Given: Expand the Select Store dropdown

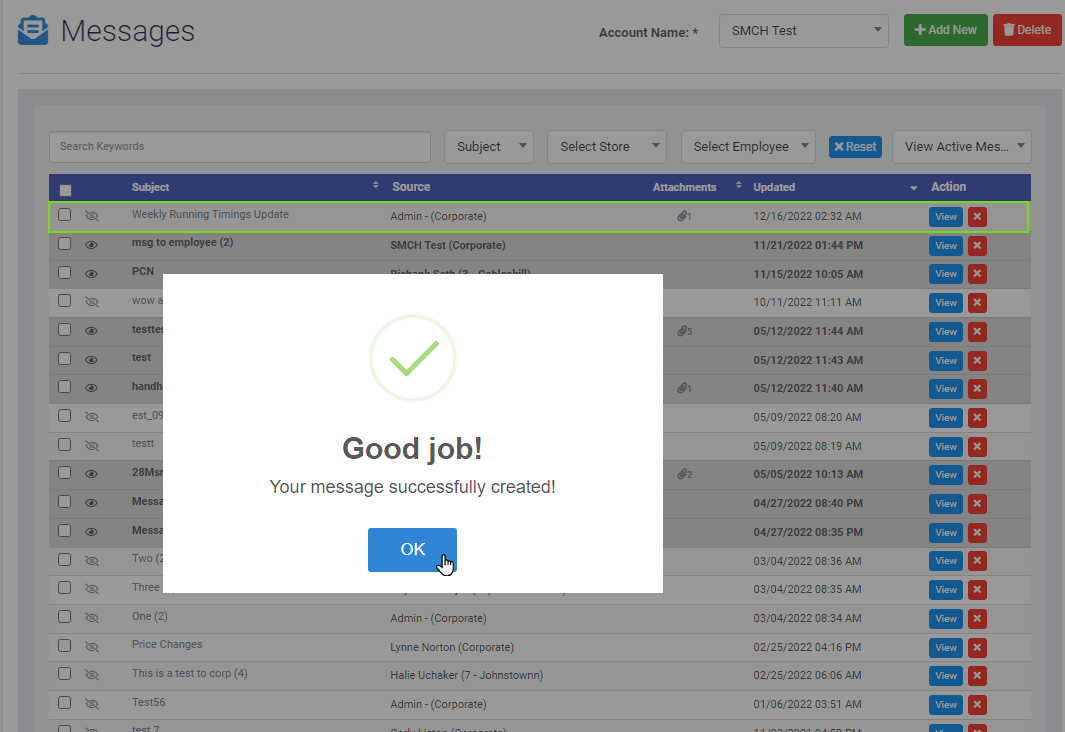Looking at the screenshot, I should (606, 147).
